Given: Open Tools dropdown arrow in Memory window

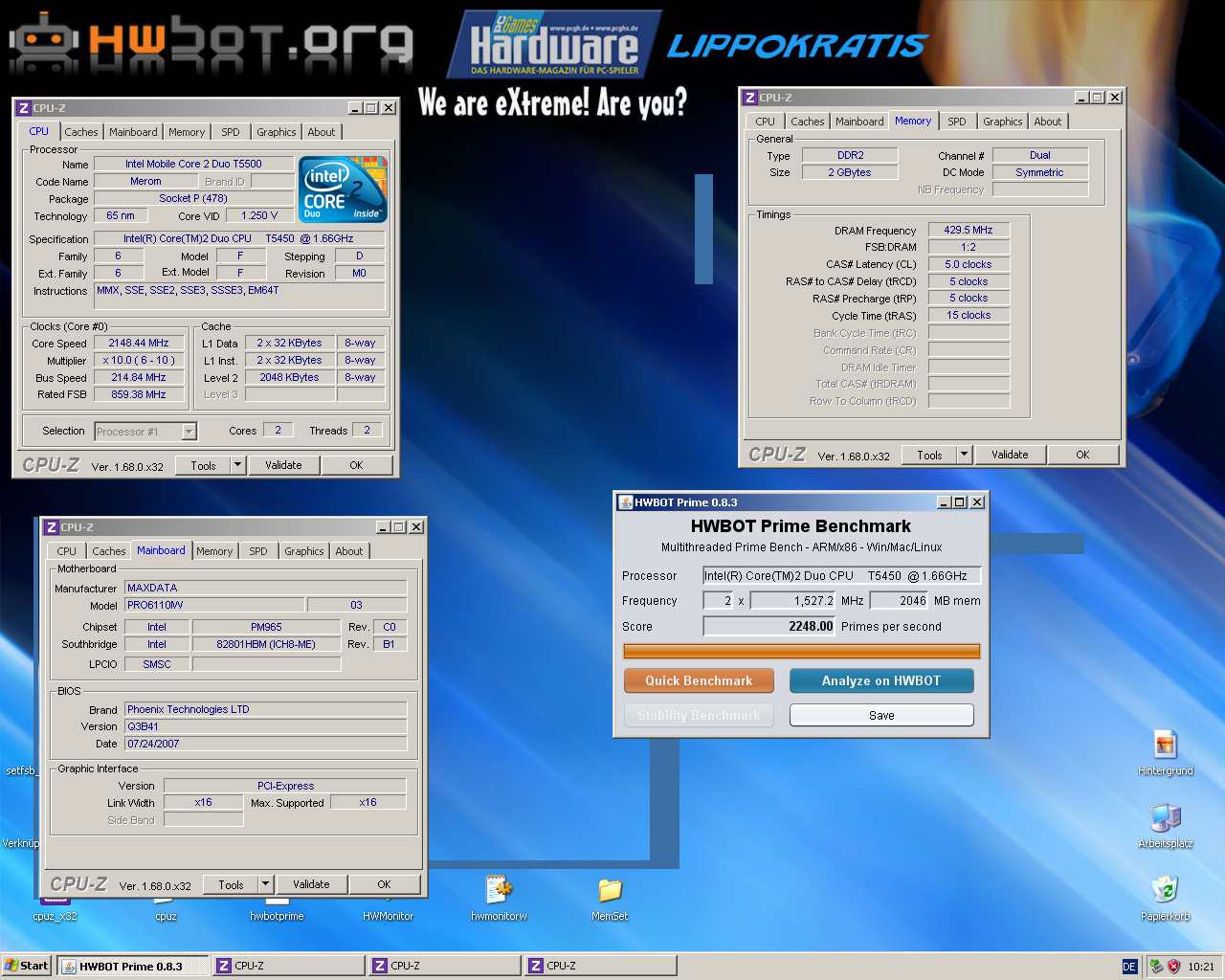Looking at the screenshot, I should click(964, 455).
